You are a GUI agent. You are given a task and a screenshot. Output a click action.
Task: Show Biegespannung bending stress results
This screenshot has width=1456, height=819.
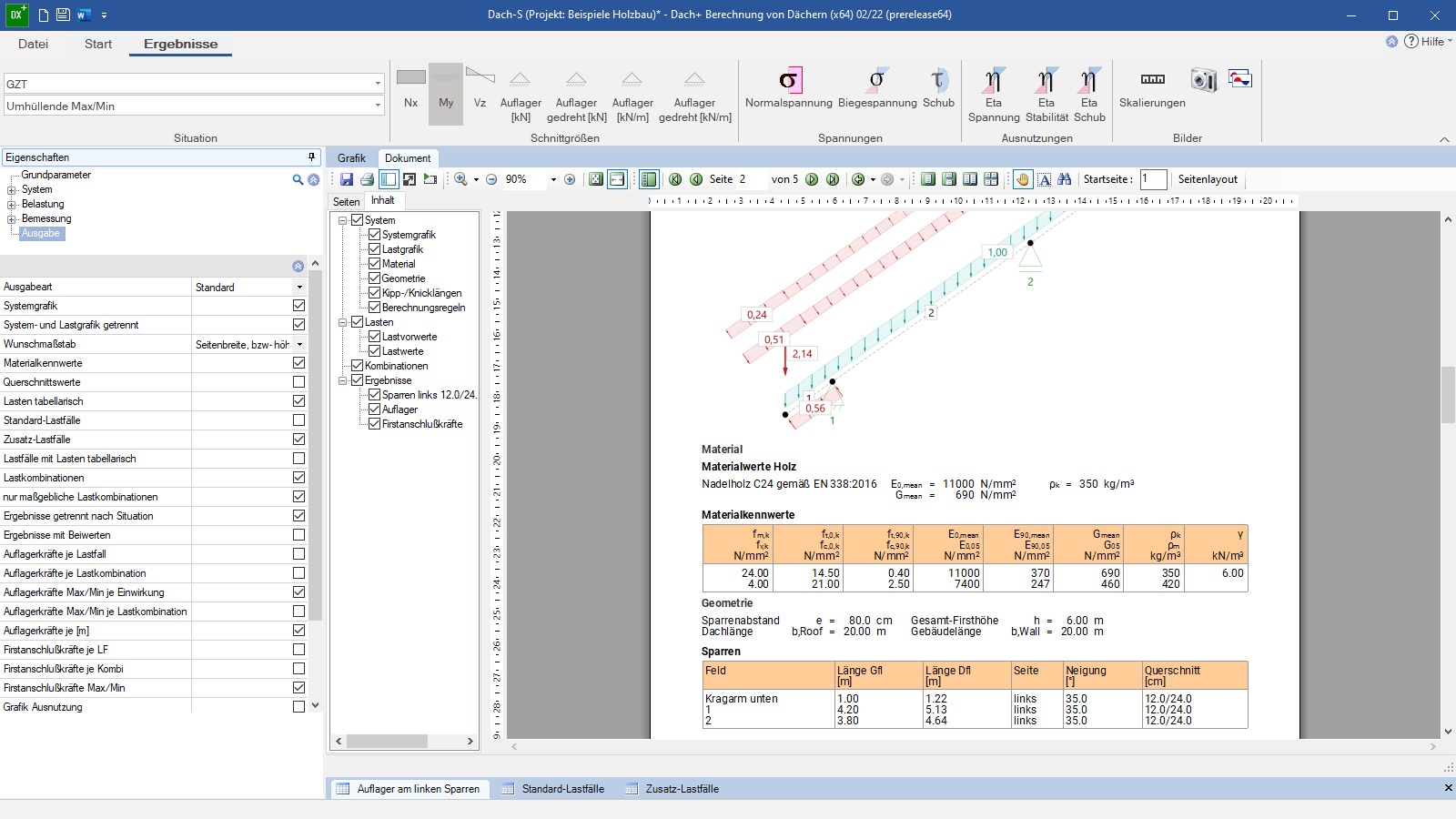tap(877, 89)
